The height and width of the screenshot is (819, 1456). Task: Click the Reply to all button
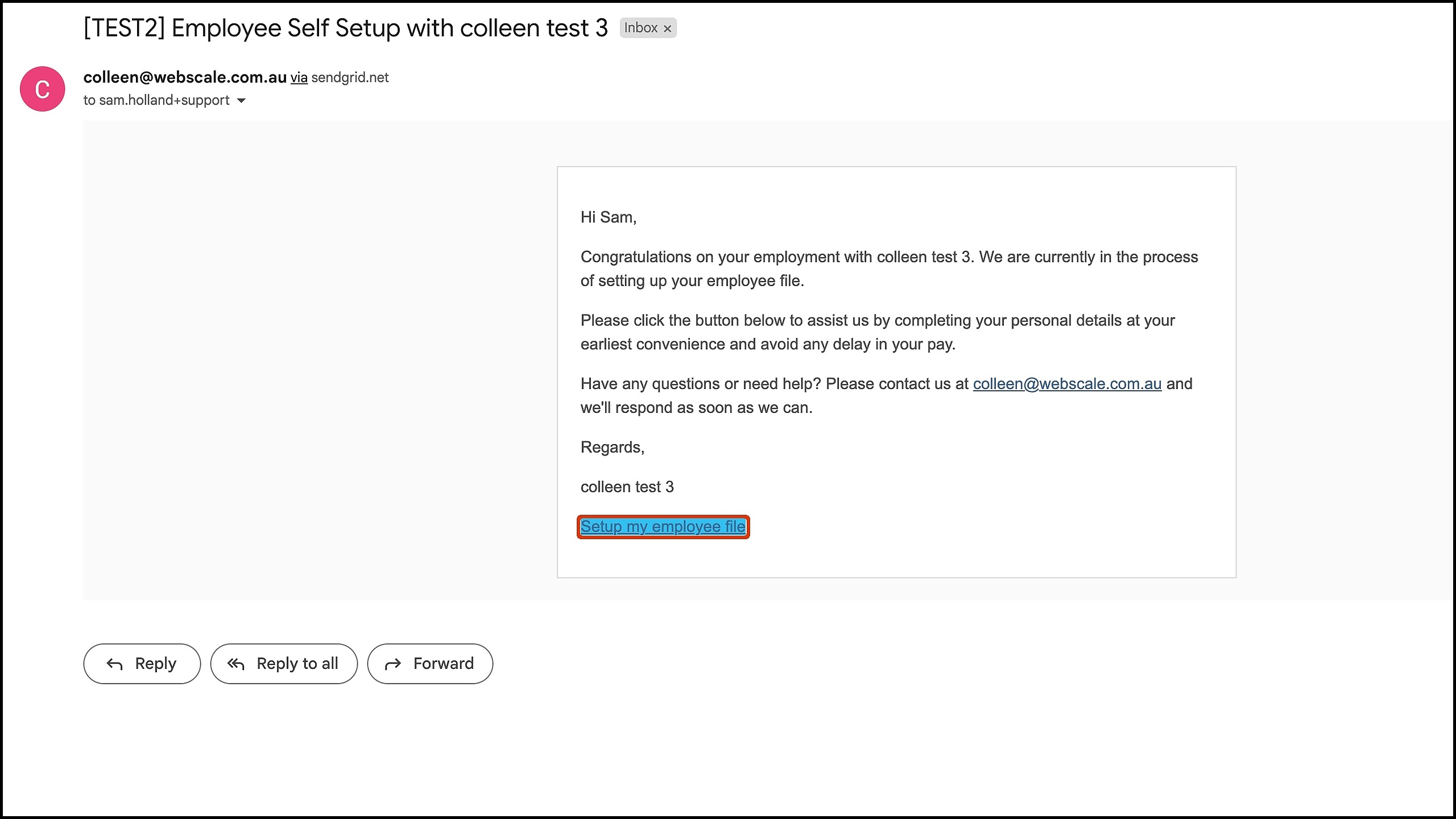click(x=284, y=664)
